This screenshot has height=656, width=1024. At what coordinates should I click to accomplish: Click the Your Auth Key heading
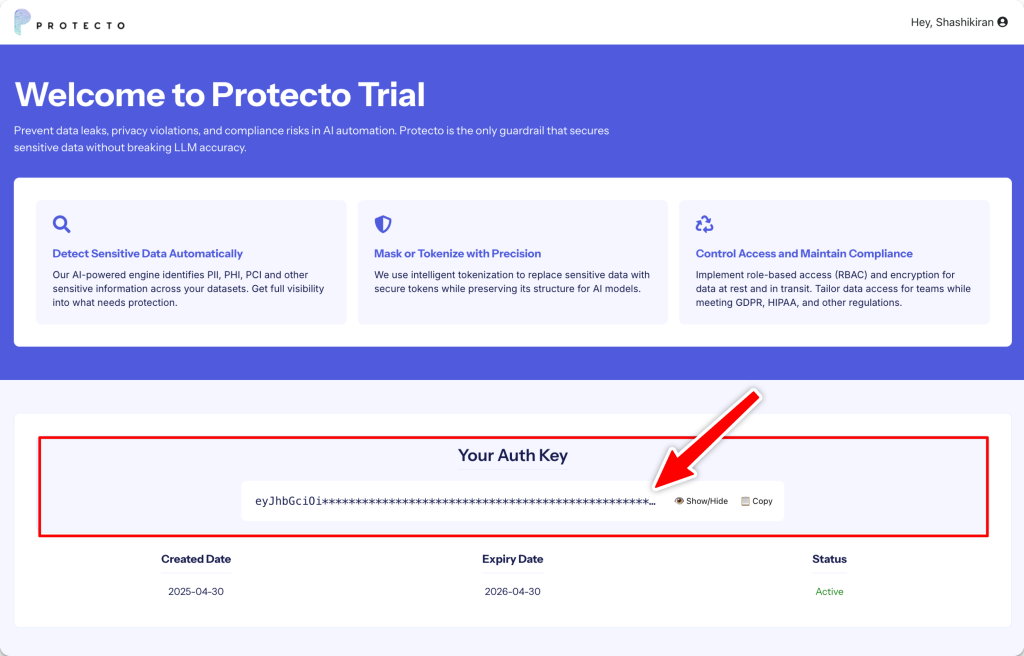coord(512,456)
